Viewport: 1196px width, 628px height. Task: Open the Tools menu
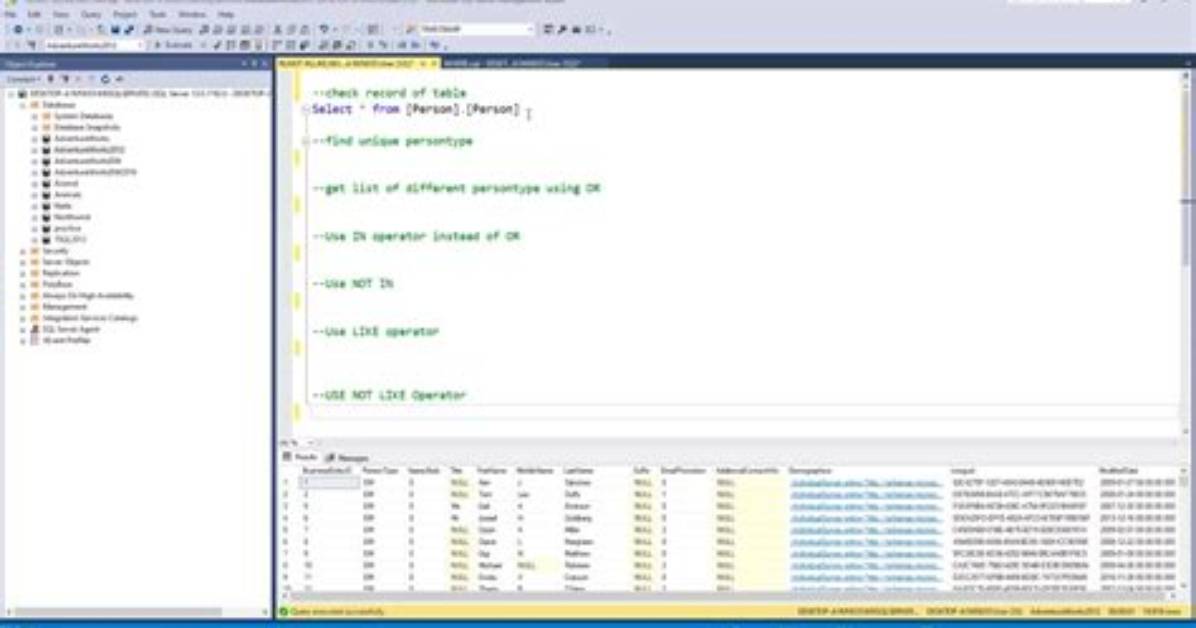pyautogui.click(x=158, y=14)
